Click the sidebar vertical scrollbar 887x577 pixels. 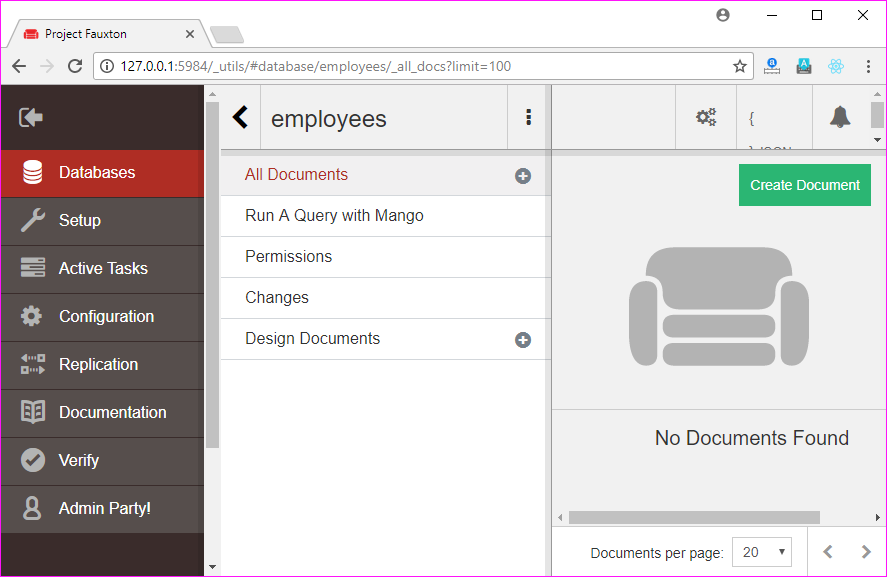coord(212,275)
